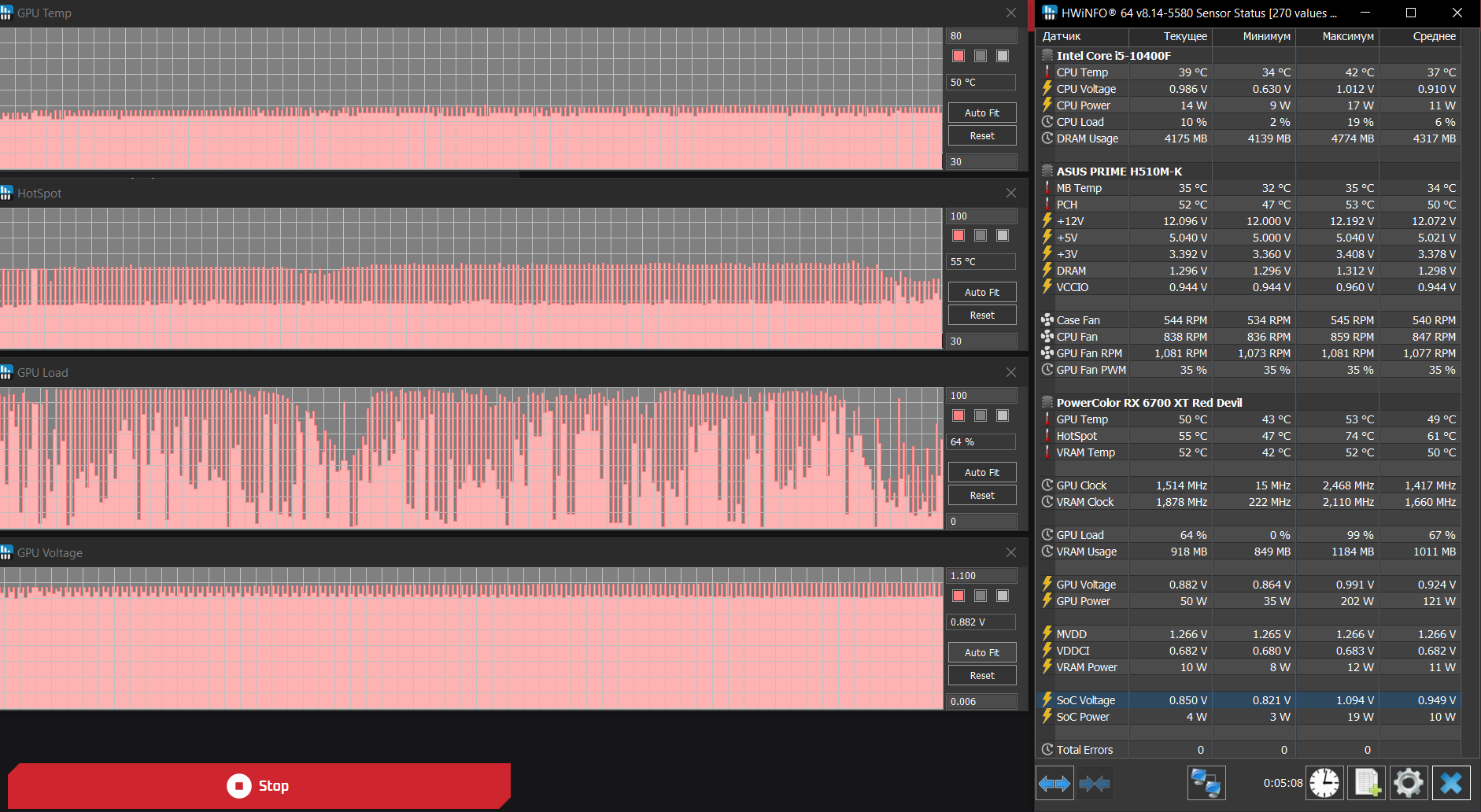Click the fan icon beside Case Fan
Viewport: 1481px width, 812px height.
pyautogui.click(x=1047, y=320)
